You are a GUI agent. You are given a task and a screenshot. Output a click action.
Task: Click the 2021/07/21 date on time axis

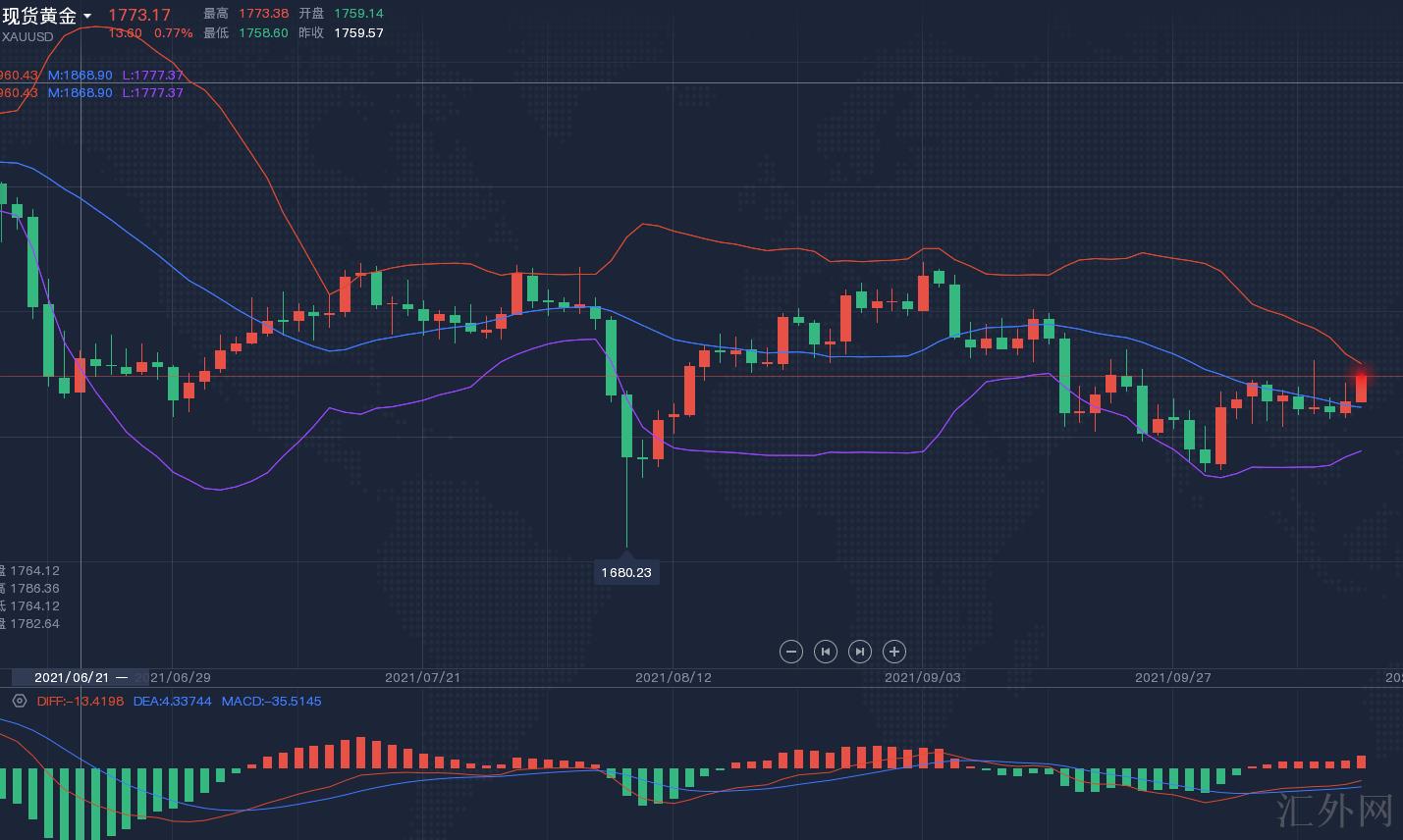coord(422,677)
